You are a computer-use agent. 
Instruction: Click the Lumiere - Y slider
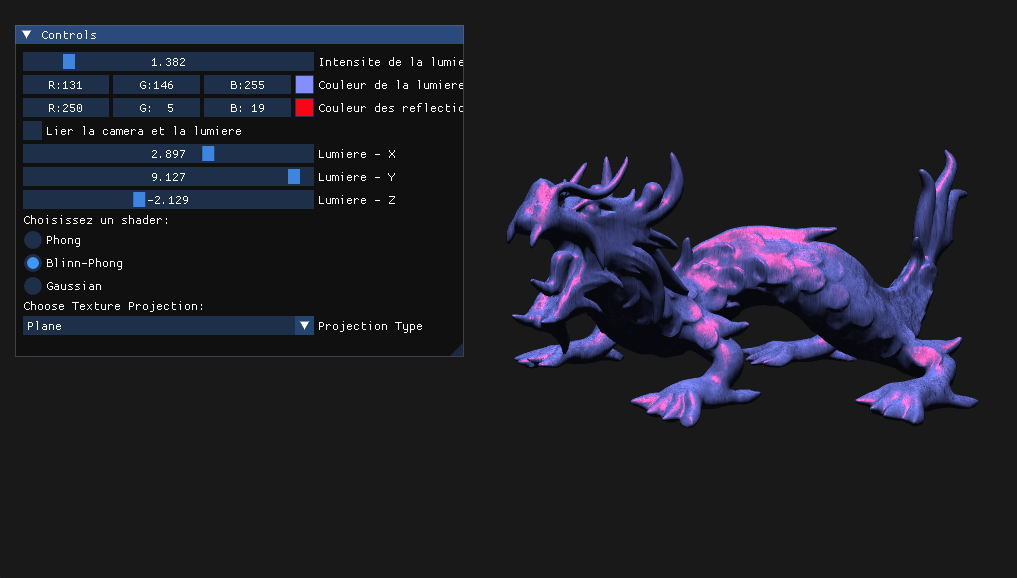168,177
